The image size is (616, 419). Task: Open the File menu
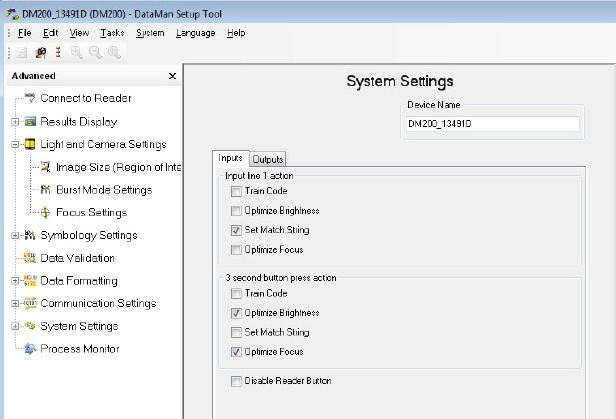(x=24, y=33)
